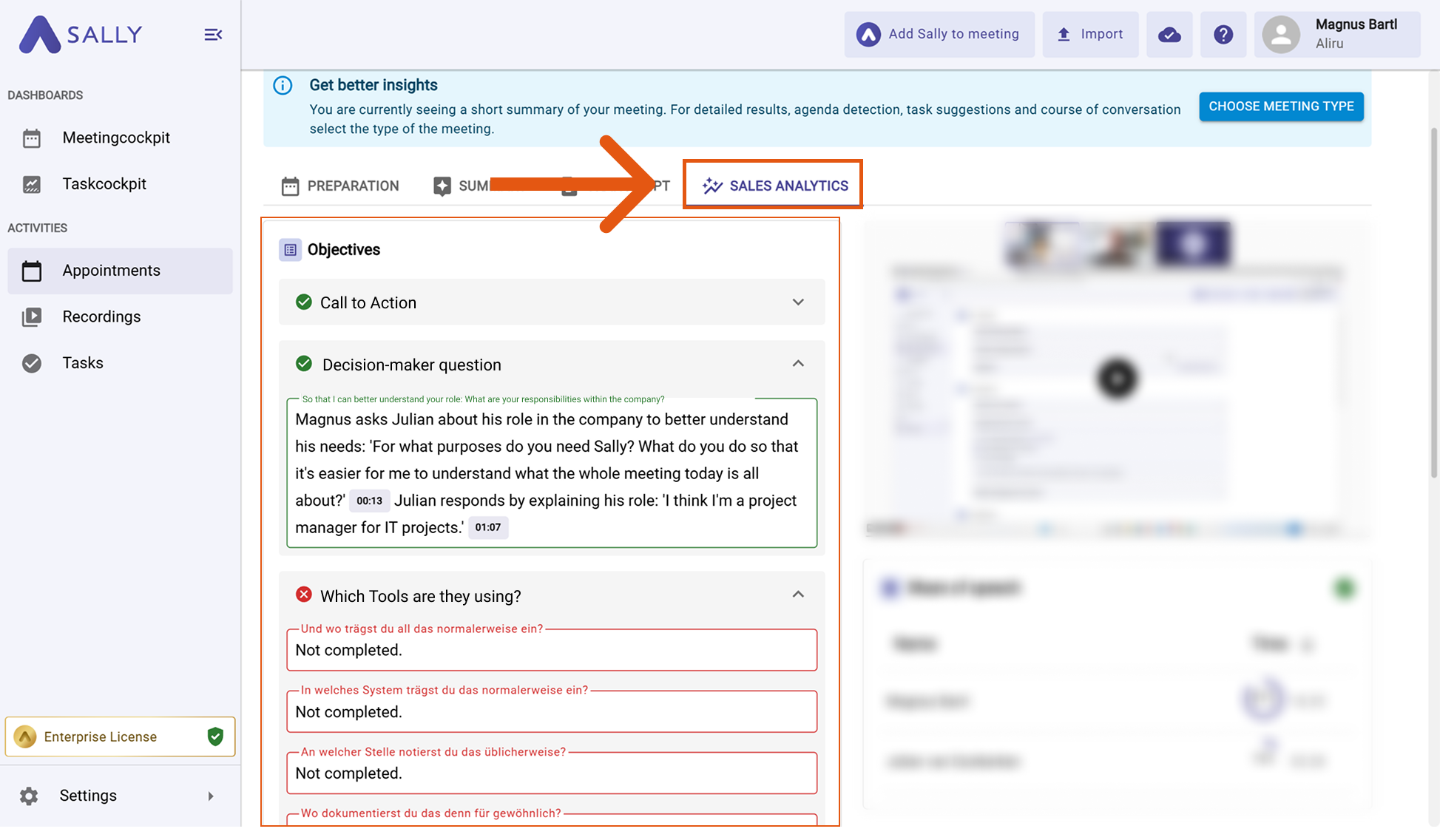
Task: Click the Import upload arrow icon
Action: 1064,34
